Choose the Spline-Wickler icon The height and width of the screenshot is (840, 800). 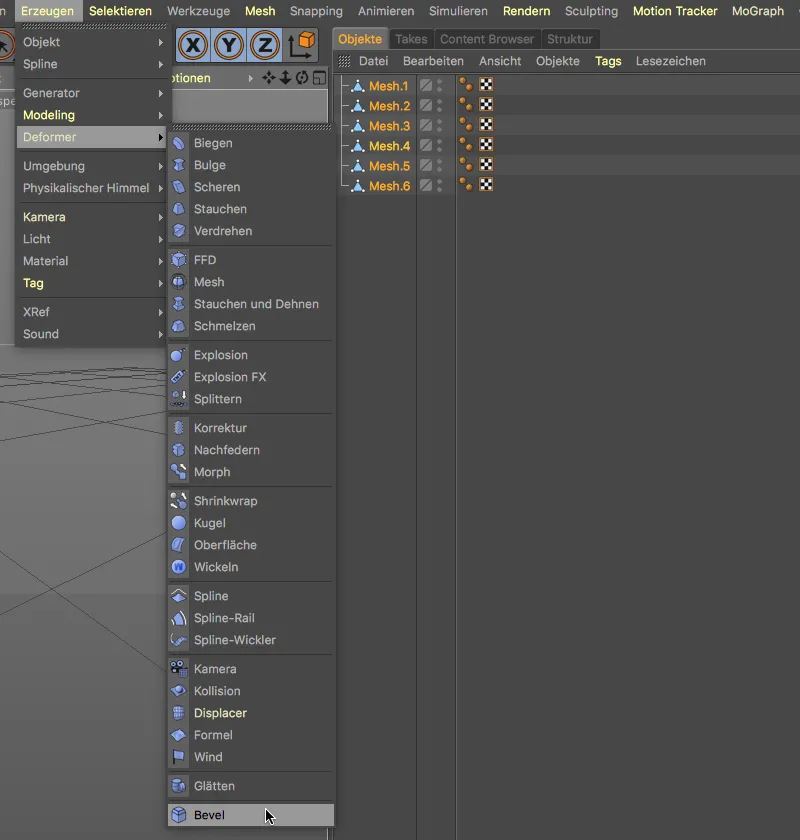pyautogui.click(x=178, y=640)
